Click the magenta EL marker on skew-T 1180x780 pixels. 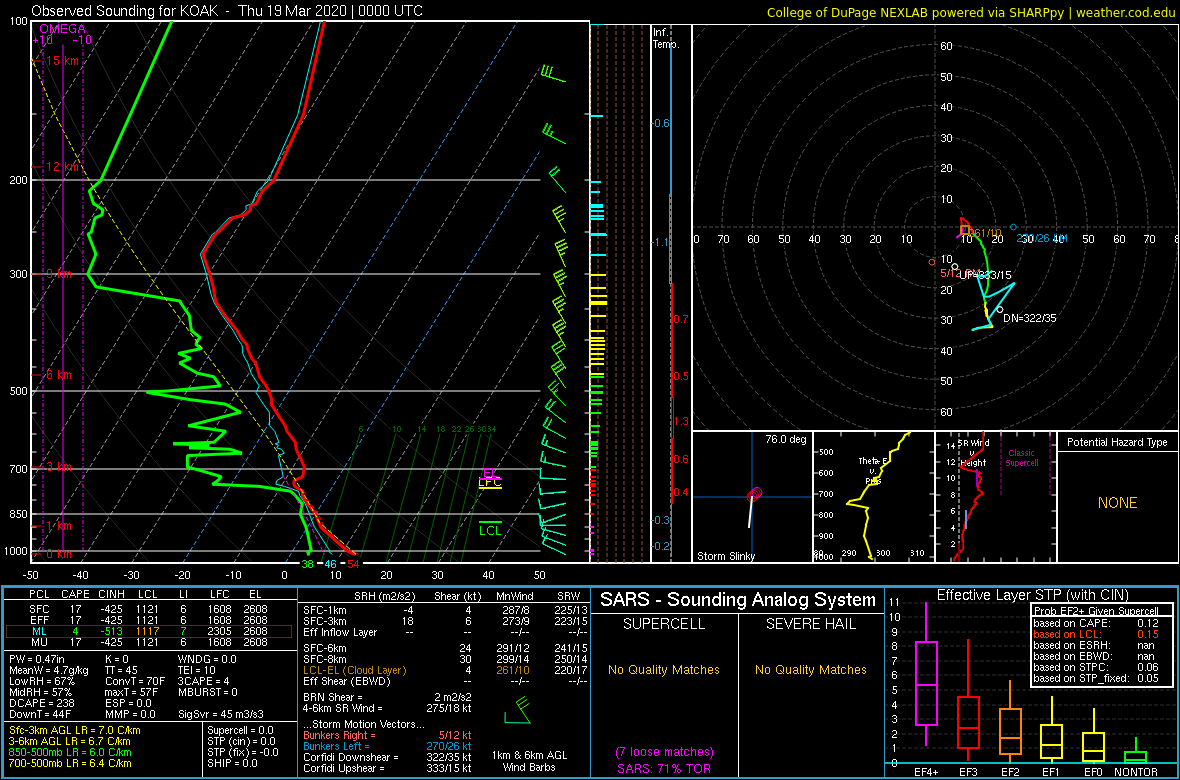click(490, 474)
